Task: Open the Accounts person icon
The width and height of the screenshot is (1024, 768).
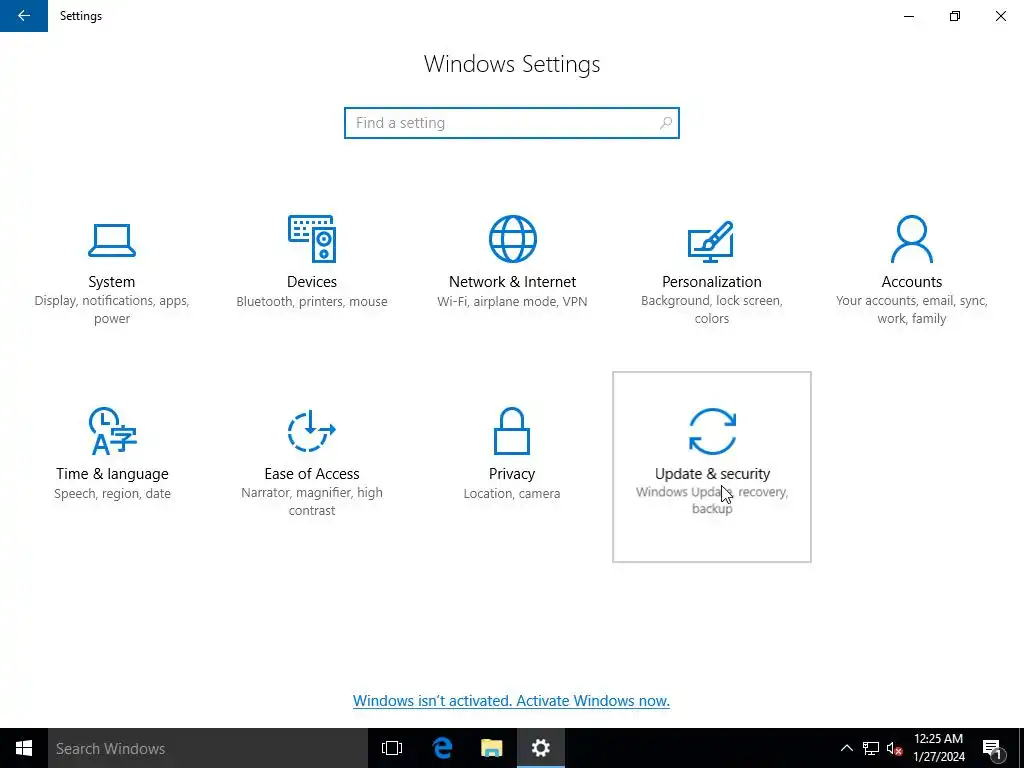Action: point(912,239)
